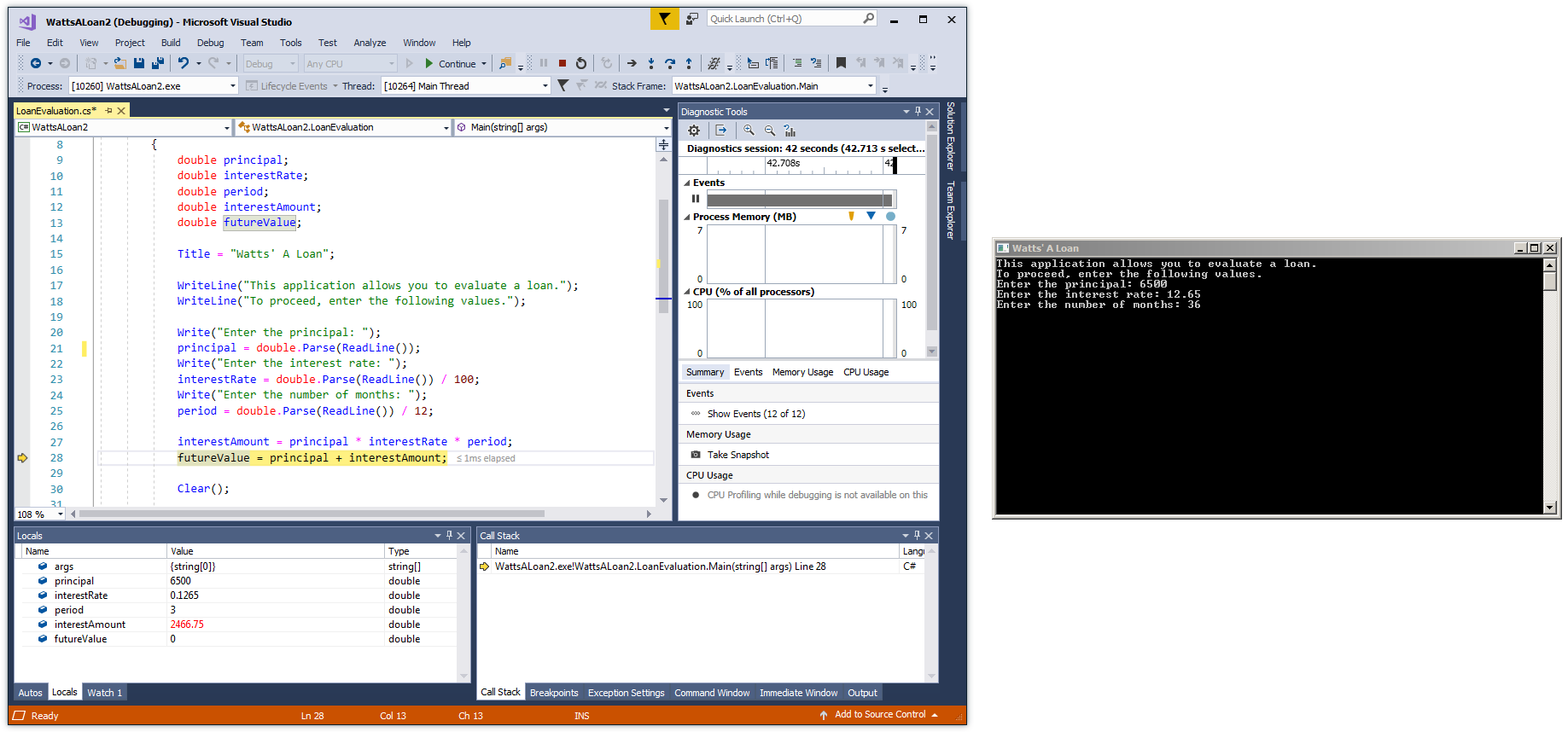Click Add to Source Control in status bar
Screen dimensions: 1568x732
coord(880,715)
